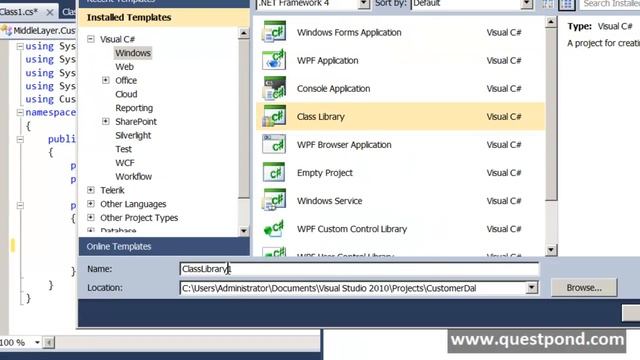
Task: Click the template list scroll down arrow
Action: (x=551, y=249)
